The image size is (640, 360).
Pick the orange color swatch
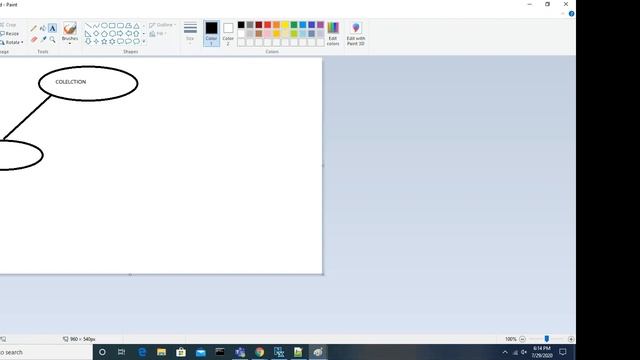click(276, 25)
